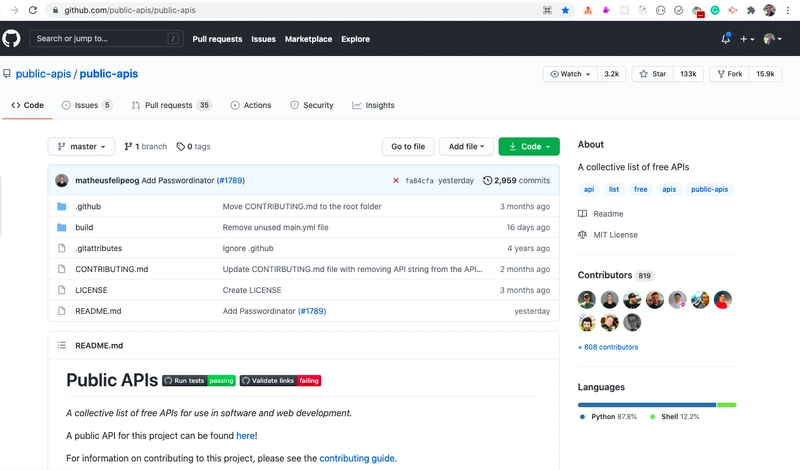Star the repository
The height and width of the screenshot is (470, 800).
(653, 74)
